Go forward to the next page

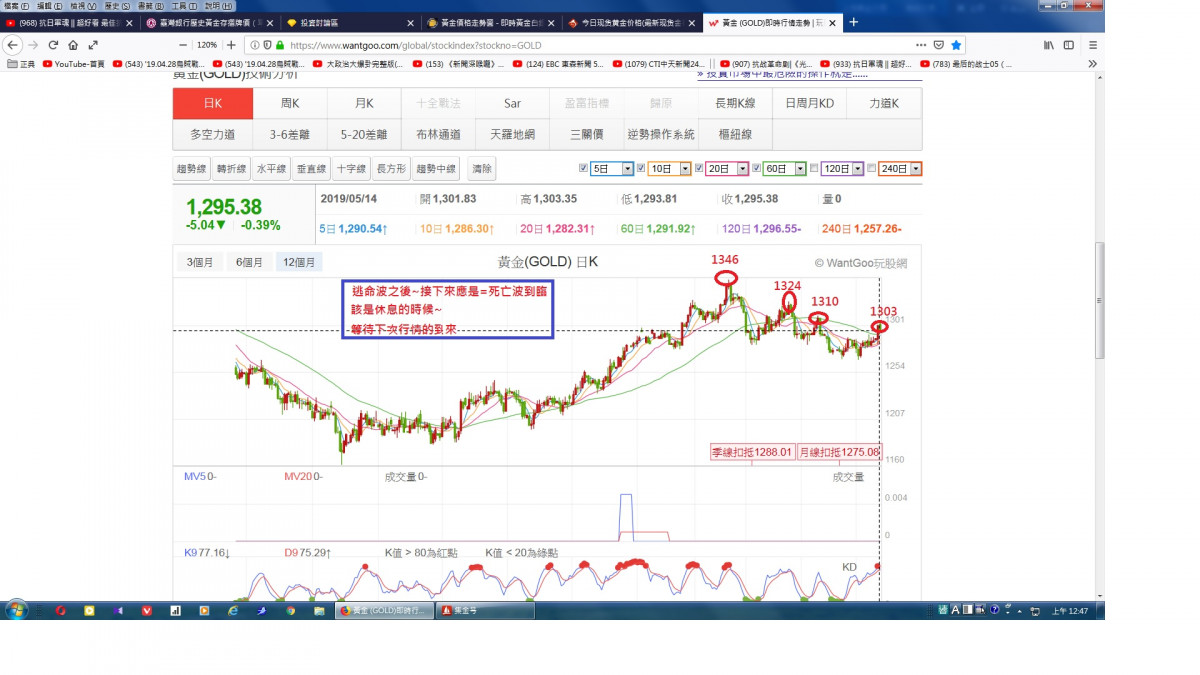point(33,45)
